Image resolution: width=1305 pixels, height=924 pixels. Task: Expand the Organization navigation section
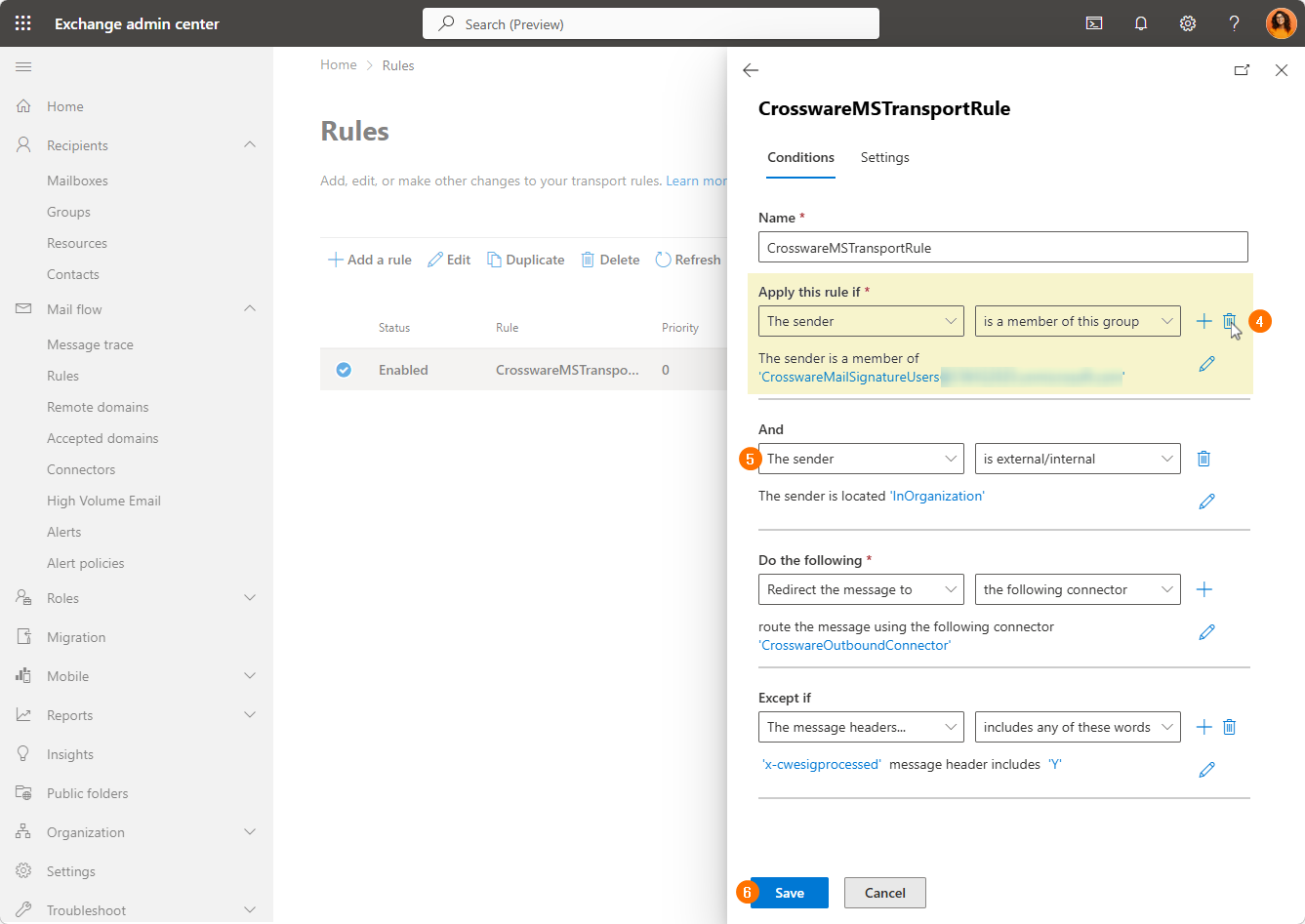[250, 831]
